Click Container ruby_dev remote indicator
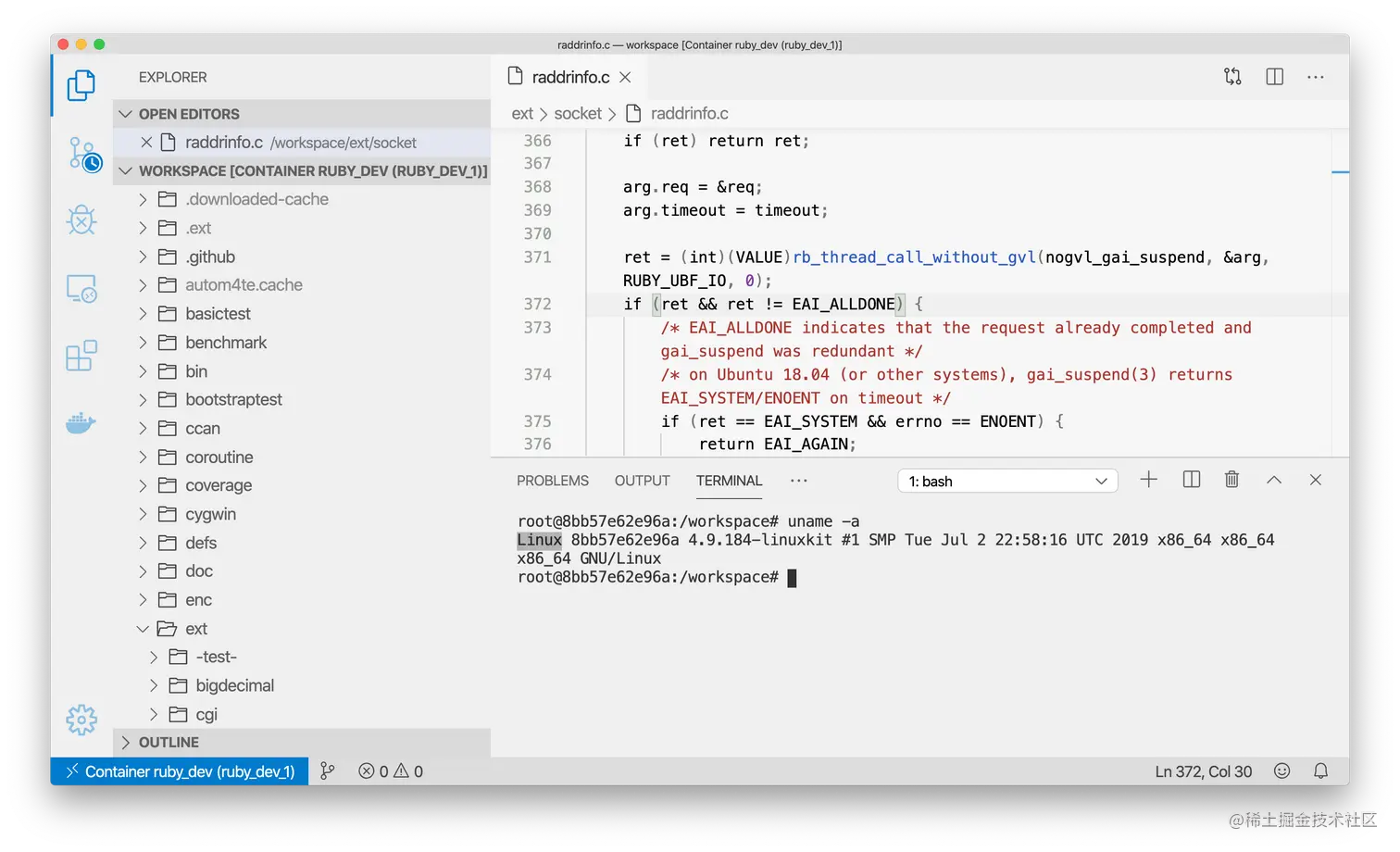 180,771
